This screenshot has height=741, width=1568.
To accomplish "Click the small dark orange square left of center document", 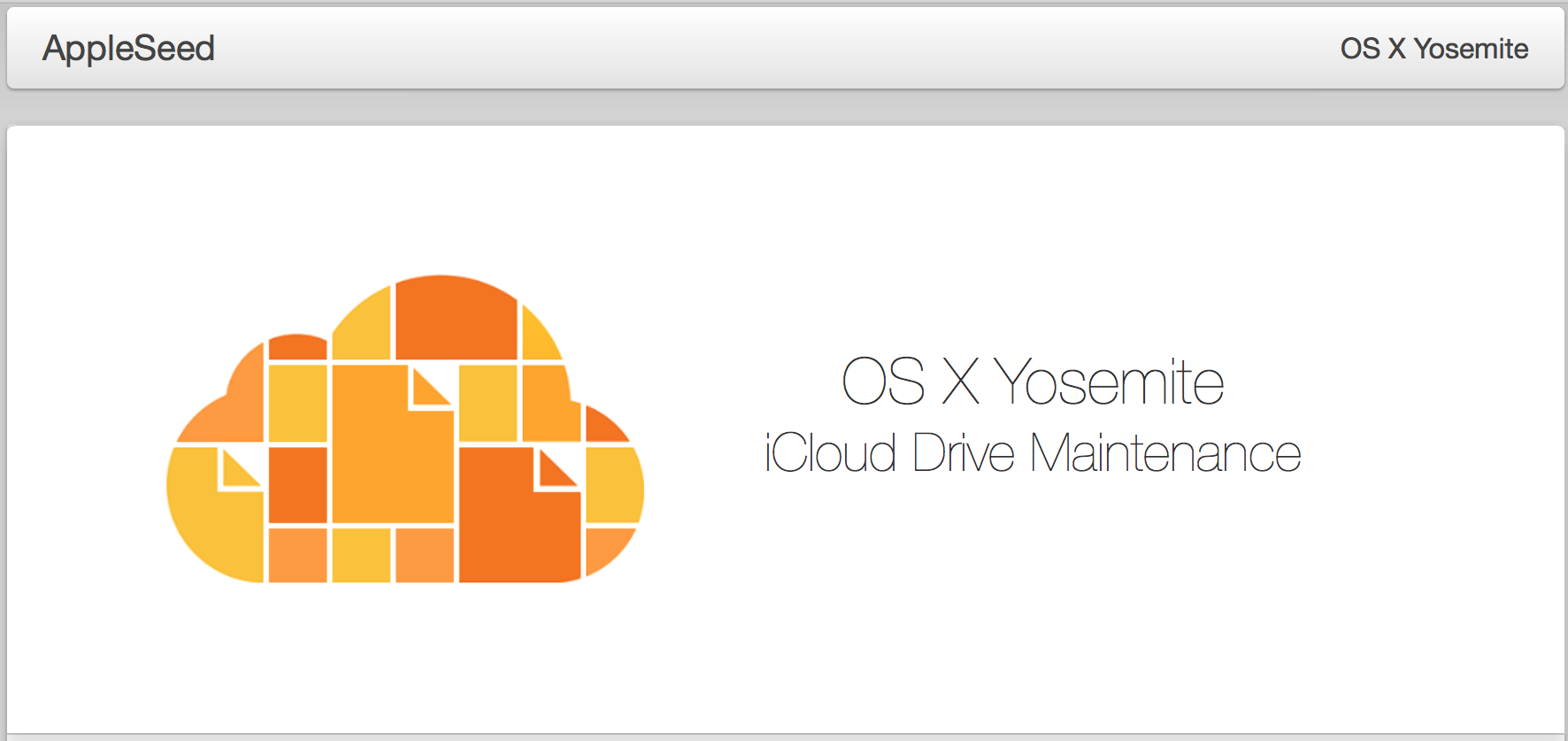I will (297, 484).
